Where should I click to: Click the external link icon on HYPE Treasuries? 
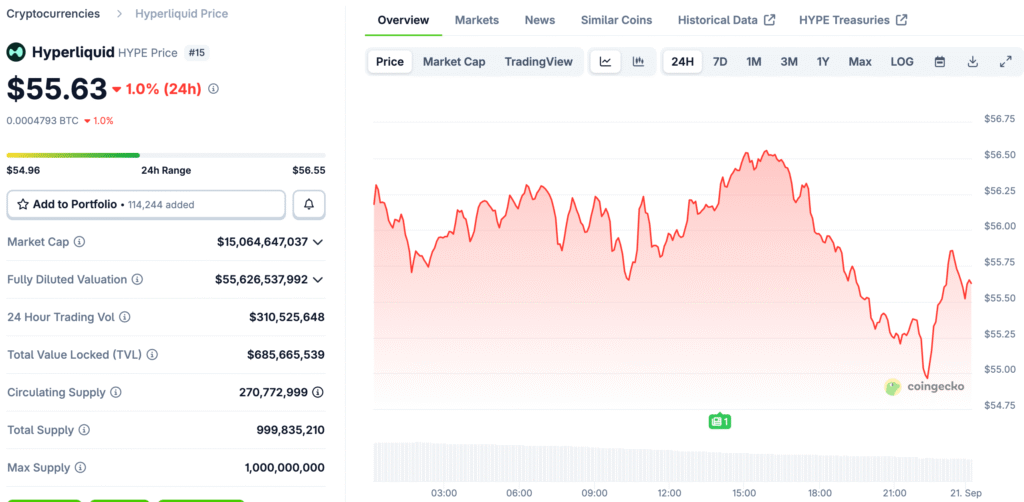click(901, 20)
